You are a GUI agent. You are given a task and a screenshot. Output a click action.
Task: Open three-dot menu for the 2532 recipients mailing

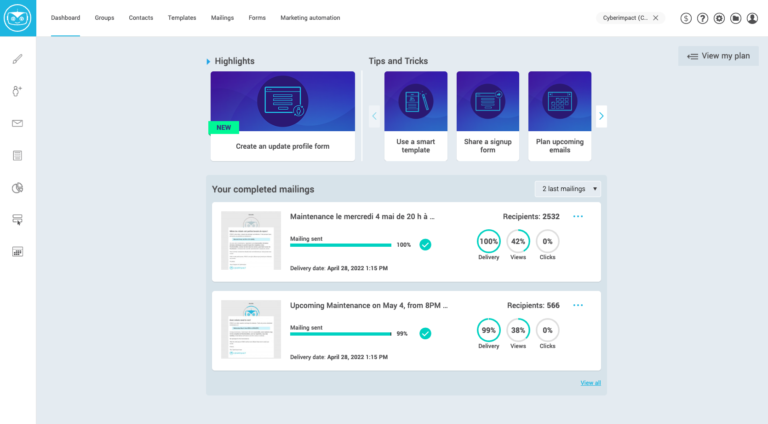578,216
